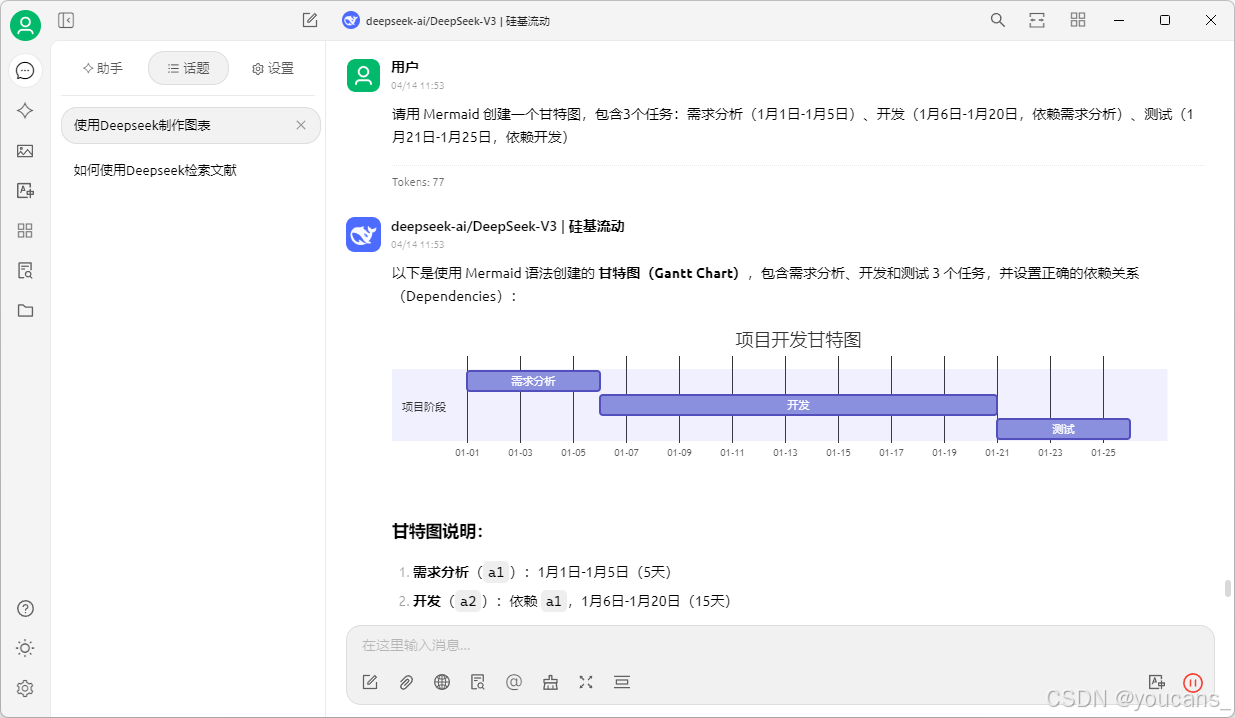Minimize the application window
Viewport: 1235px width, 718px height.
tap(1119, 20)
